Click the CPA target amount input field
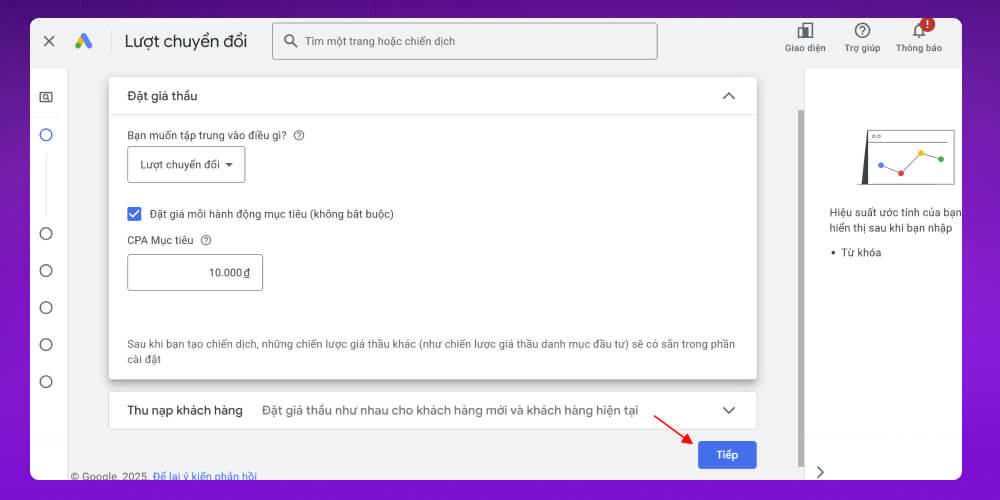The width and height of the screenshot is (1000, 500). [195, 272]
